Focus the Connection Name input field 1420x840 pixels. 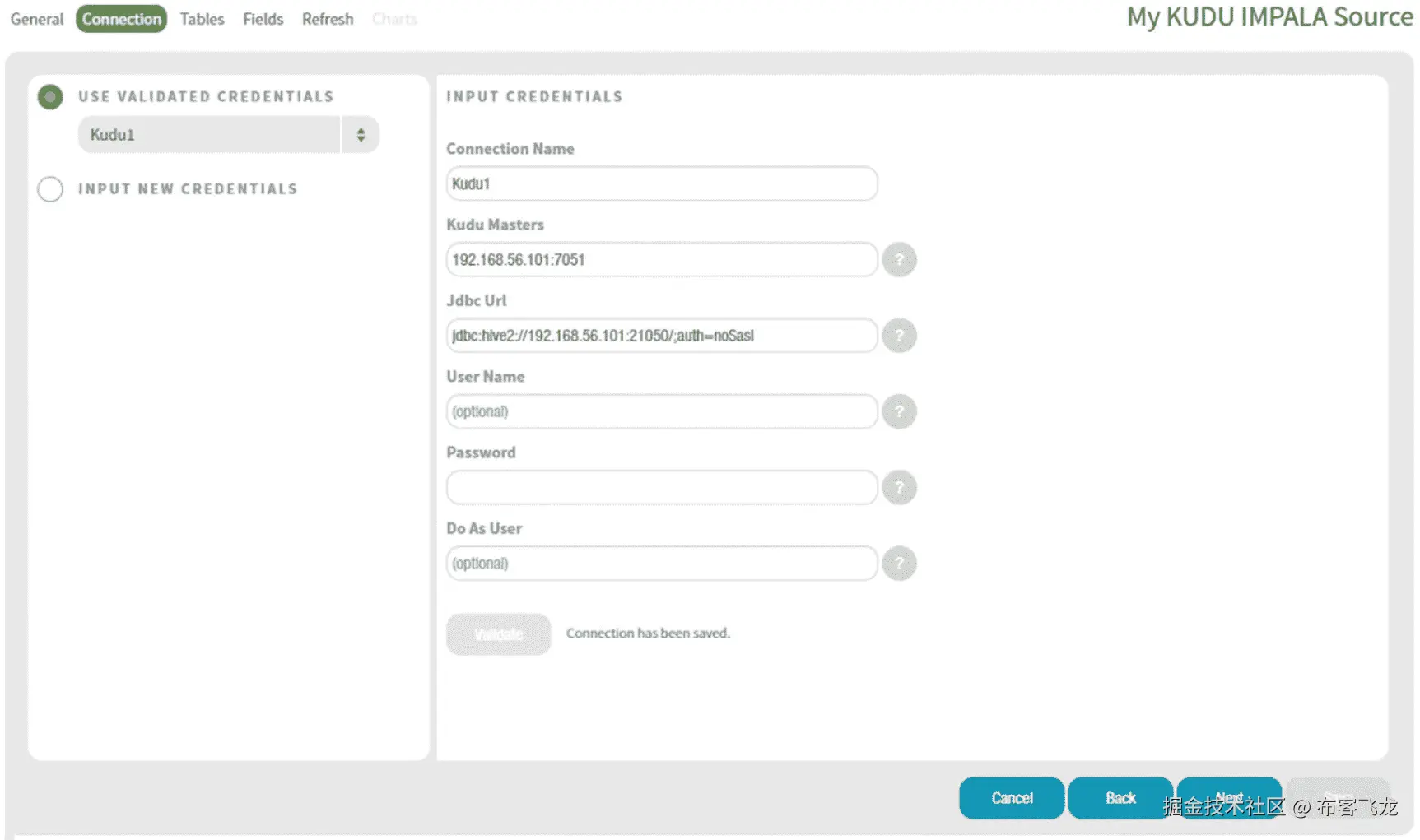pos(662,183)
